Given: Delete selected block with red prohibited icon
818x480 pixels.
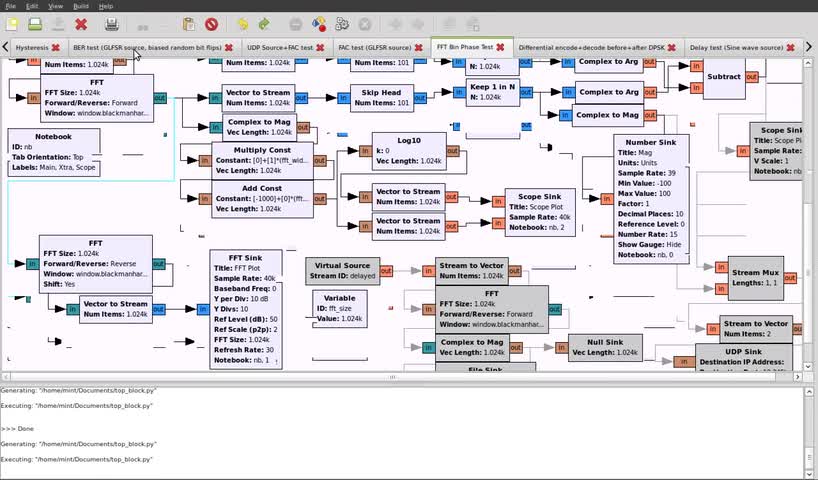Looking at the screenshot, I should tap(211, 24).
